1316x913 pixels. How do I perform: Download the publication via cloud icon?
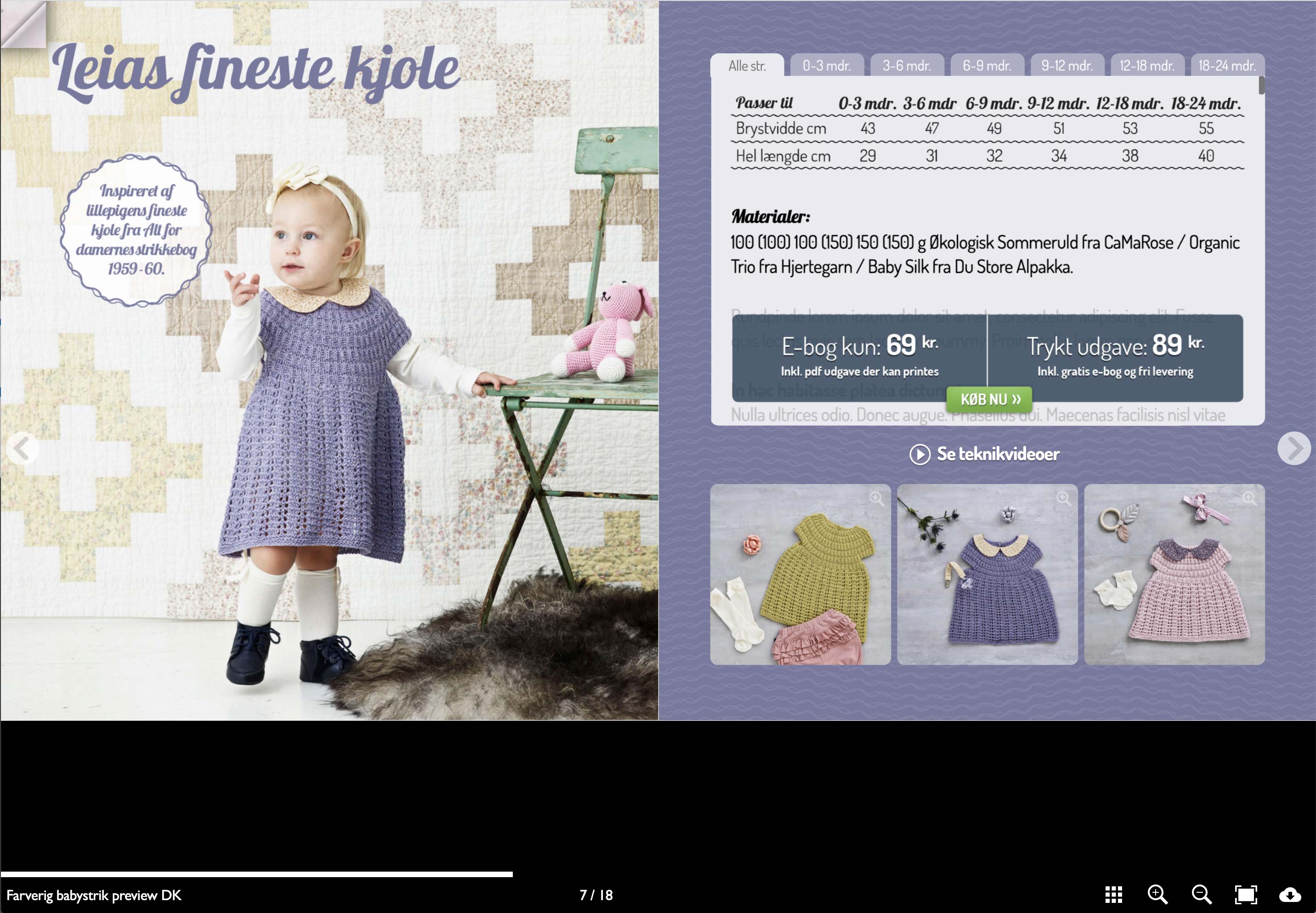tap(1290, 895)
